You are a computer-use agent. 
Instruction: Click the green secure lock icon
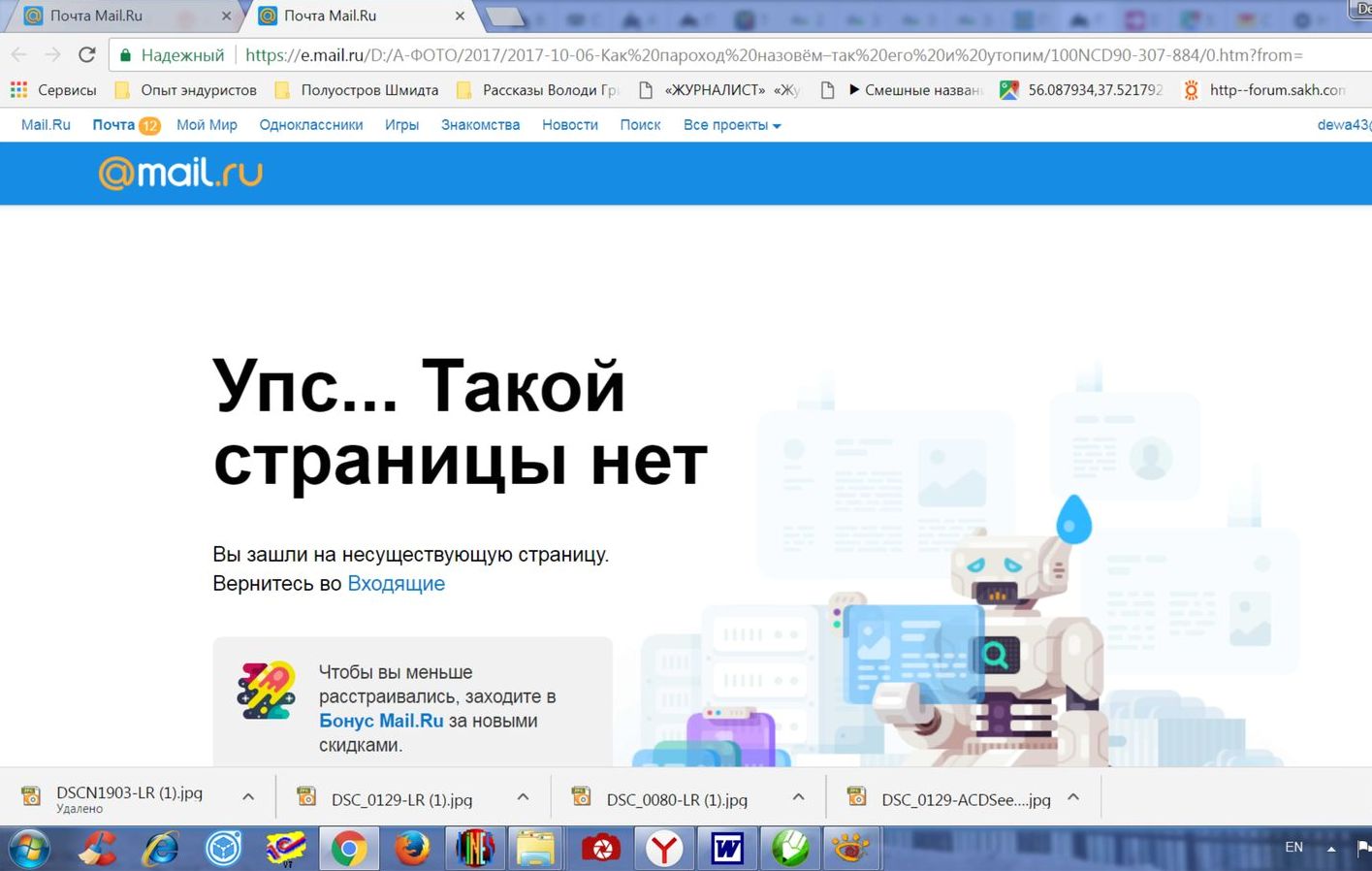125,55
